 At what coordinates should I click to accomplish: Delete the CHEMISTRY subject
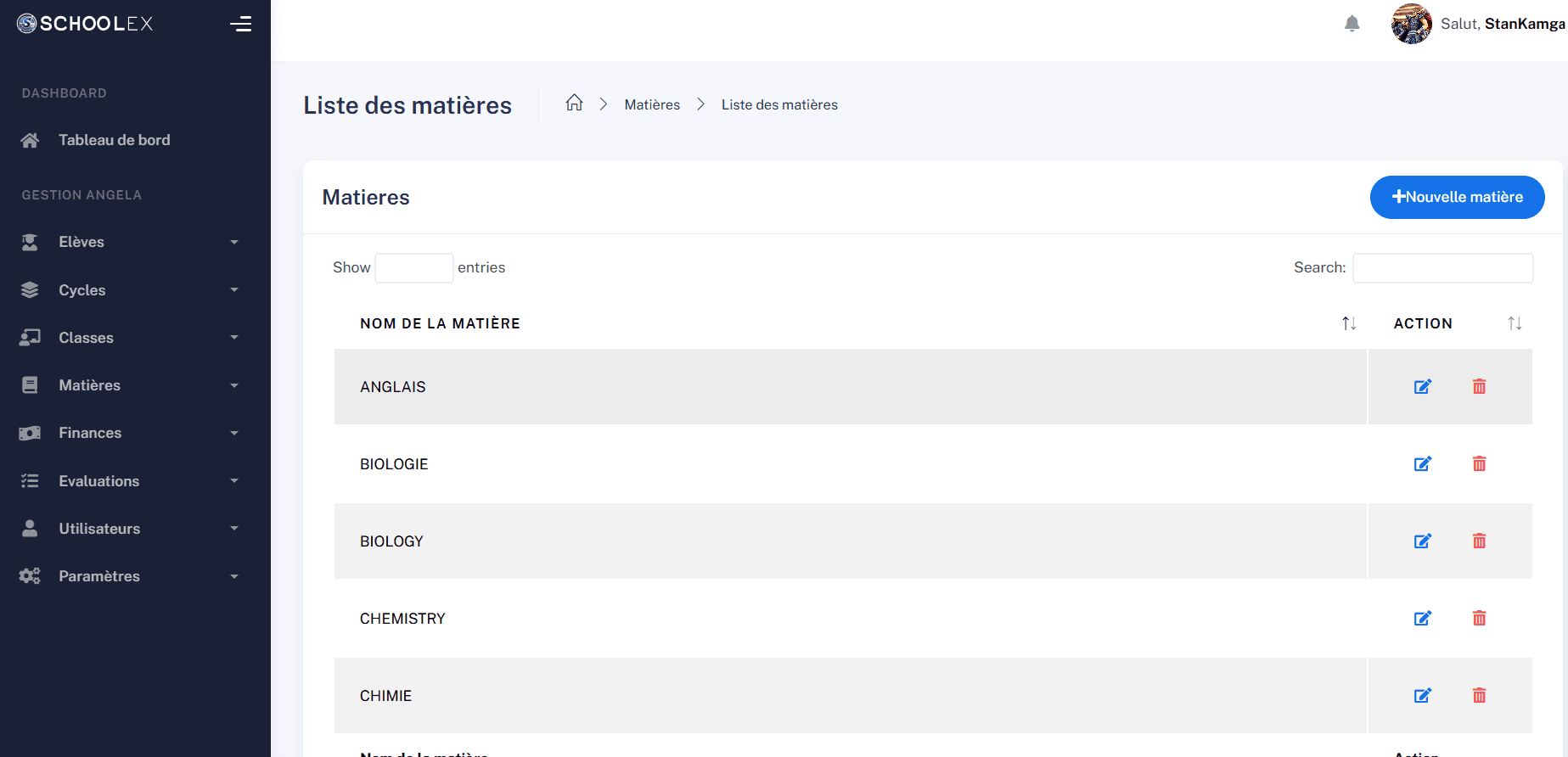click(1479, 619)
